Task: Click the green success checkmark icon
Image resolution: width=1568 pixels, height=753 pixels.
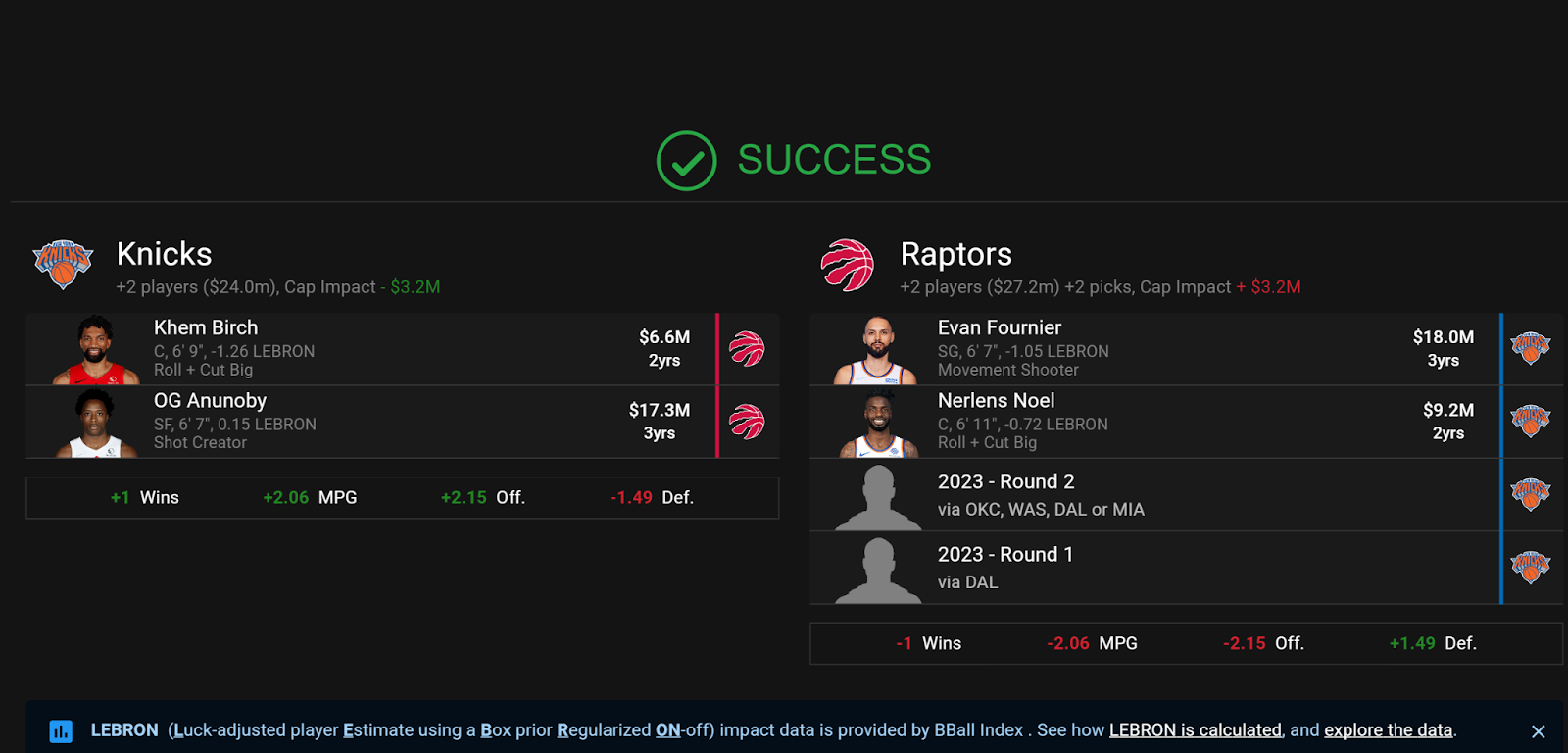Action: [687, 161]
